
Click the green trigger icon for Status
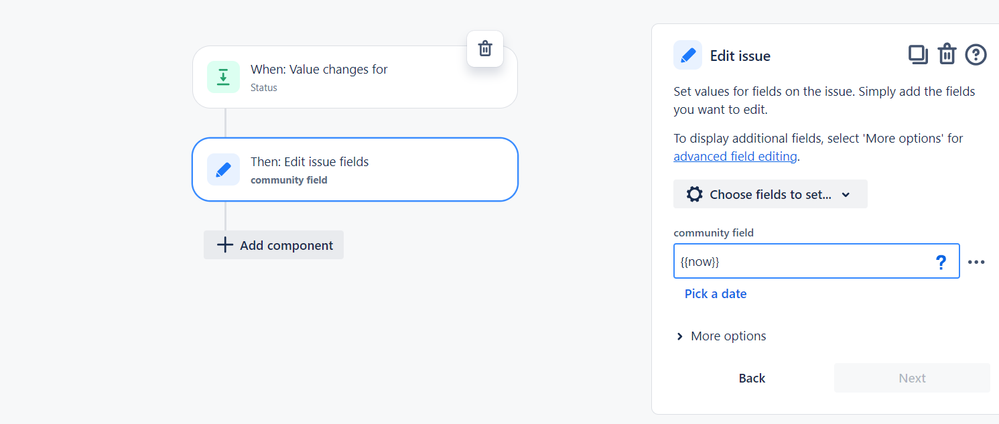tap(223, 77)
